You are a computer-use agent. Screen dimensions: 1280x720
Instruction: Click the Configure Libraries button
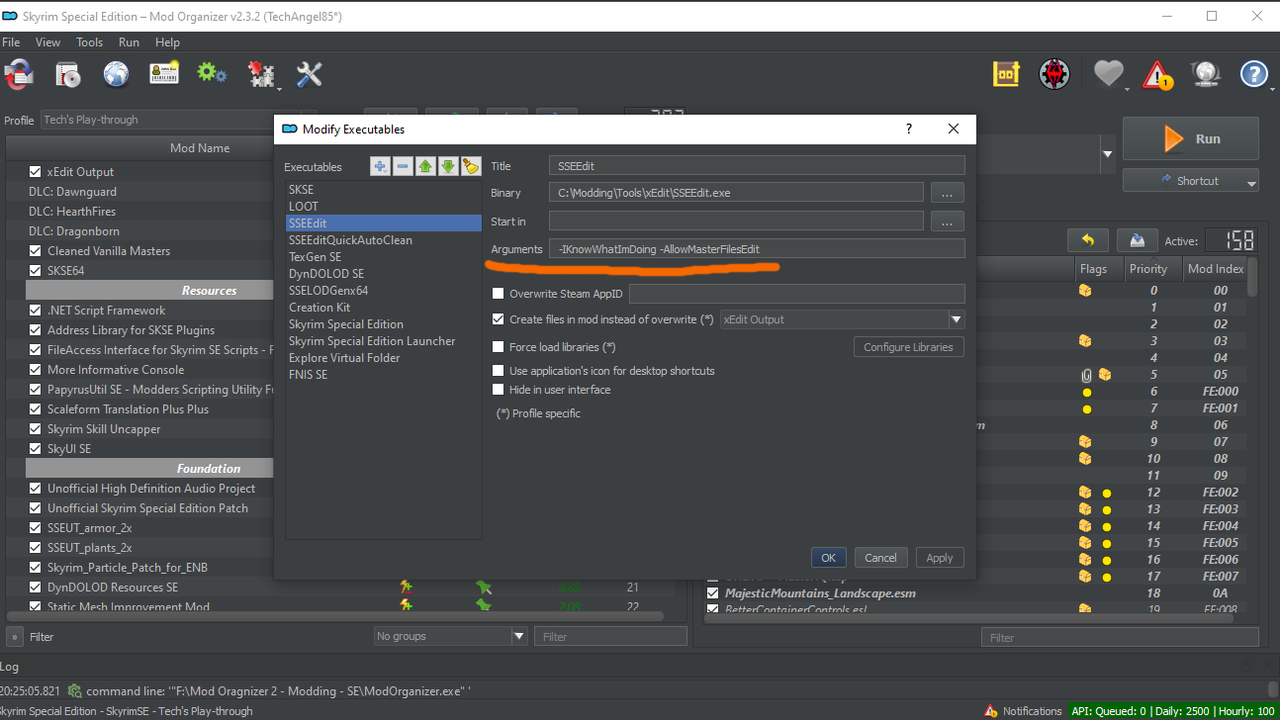point(909,347)
